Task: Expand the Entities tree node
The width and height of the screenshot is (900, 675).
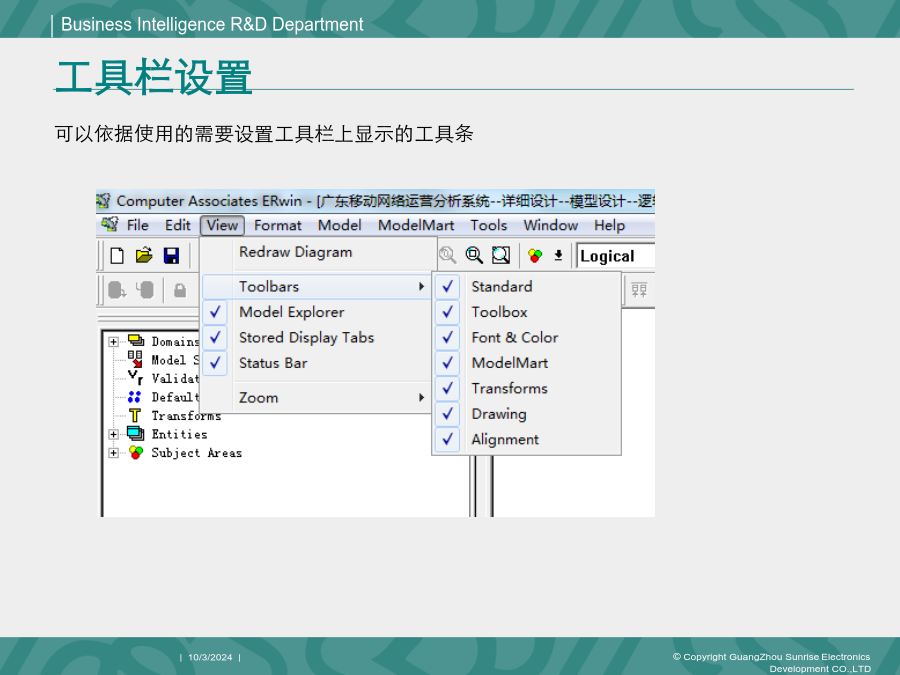Action: [114, 435]
